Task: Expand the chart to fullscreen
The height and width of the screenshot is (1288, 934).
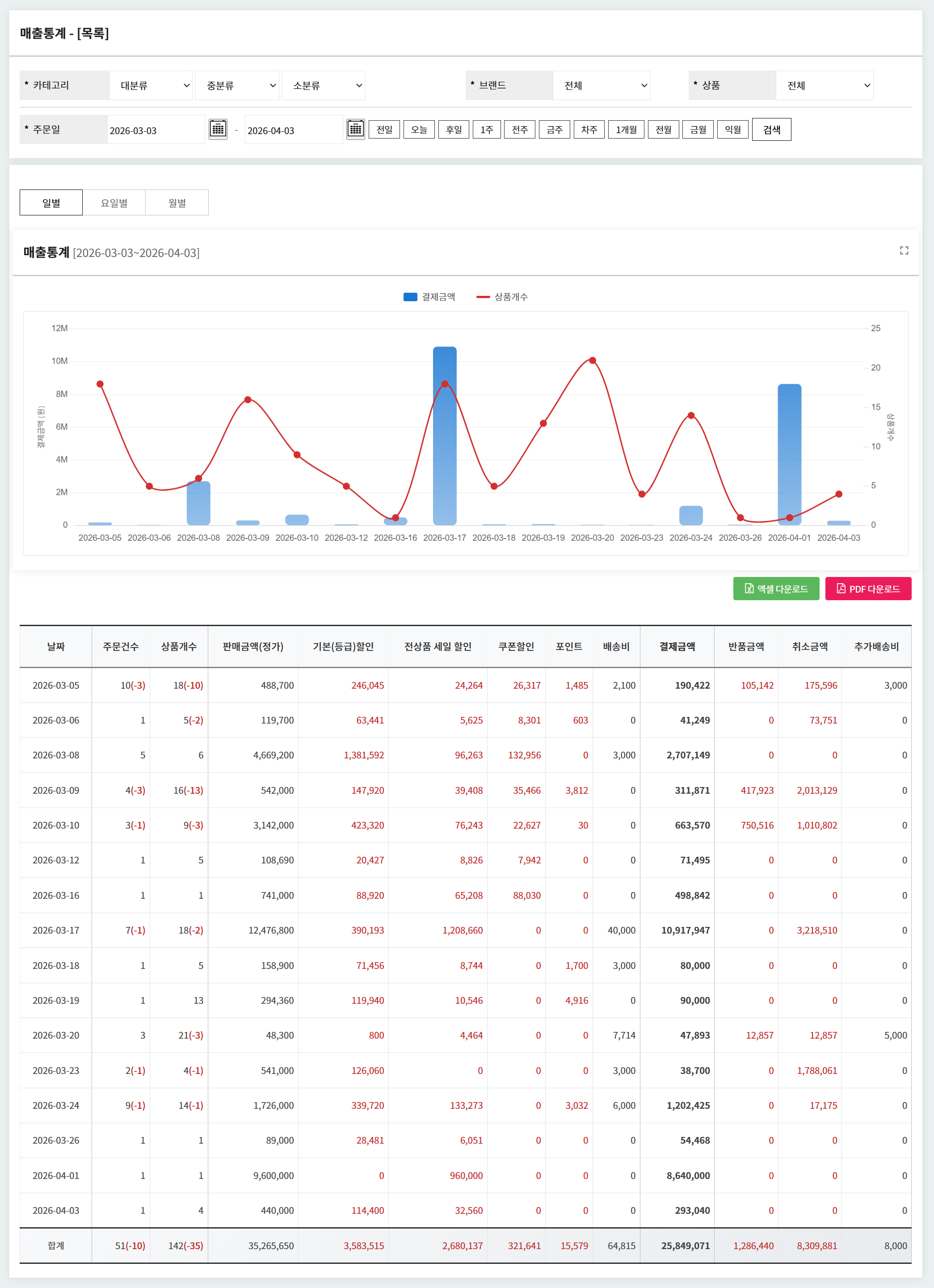Action: pos(904,250)
